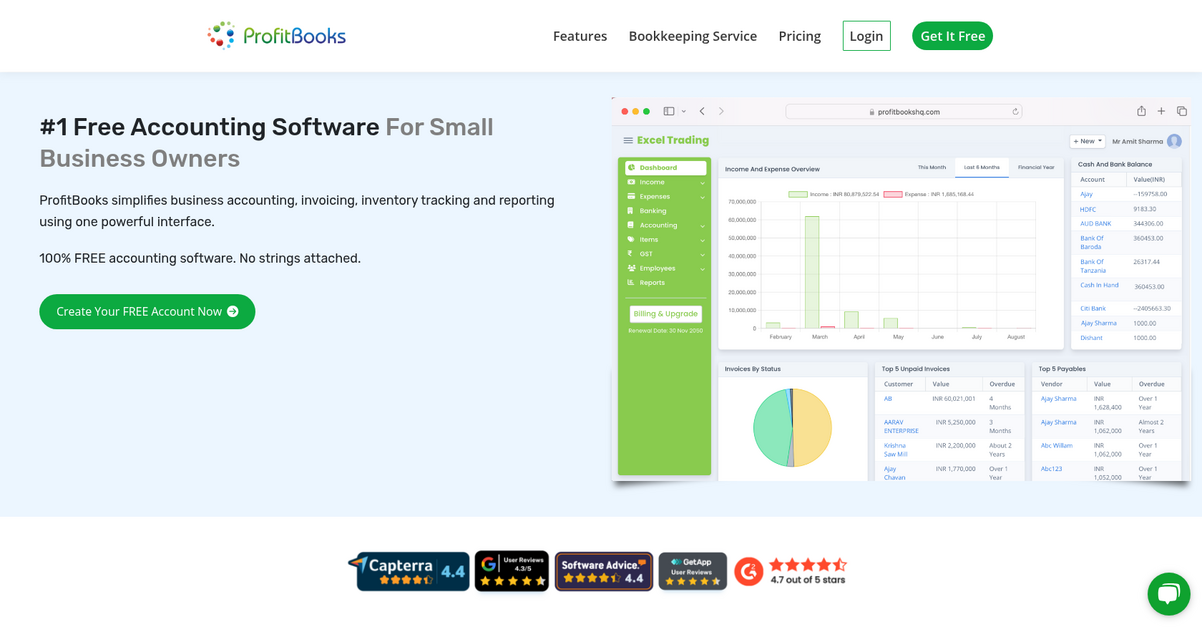Open the Bank Of Baroda account link
This screenshot has width=1202, height=627.
1091,243
